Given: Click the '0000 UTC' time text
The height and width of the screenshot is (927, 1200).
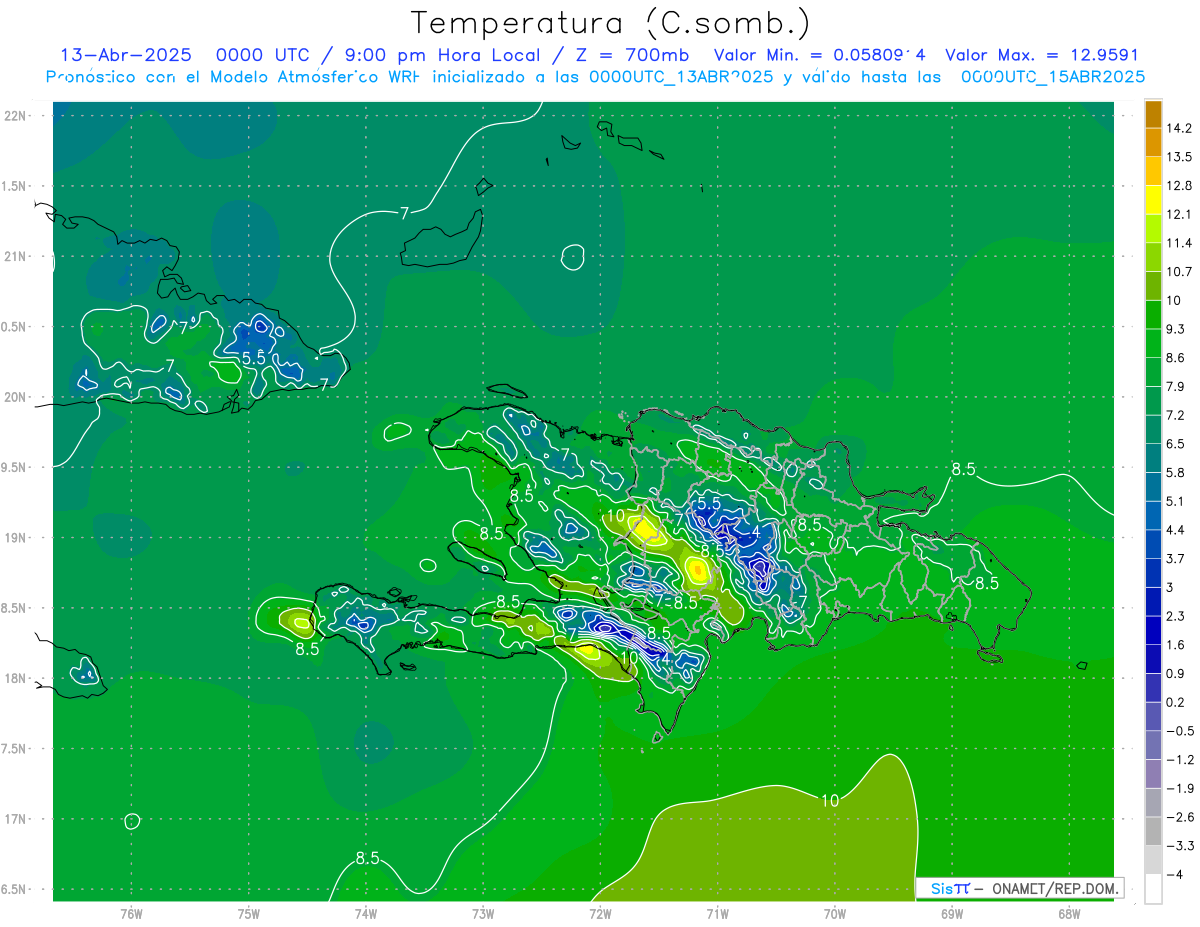Looking at the screenshot, I should pos(262,55).
